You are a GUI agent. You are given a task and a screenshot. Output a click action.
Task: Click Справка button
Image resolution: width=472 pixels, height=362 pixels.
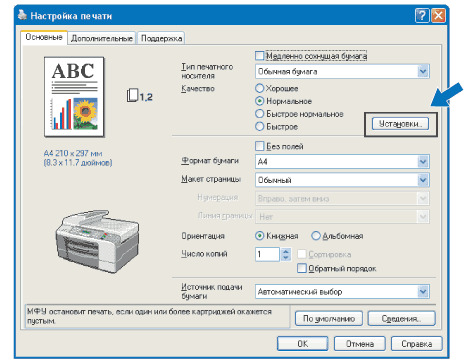(417, 344)
